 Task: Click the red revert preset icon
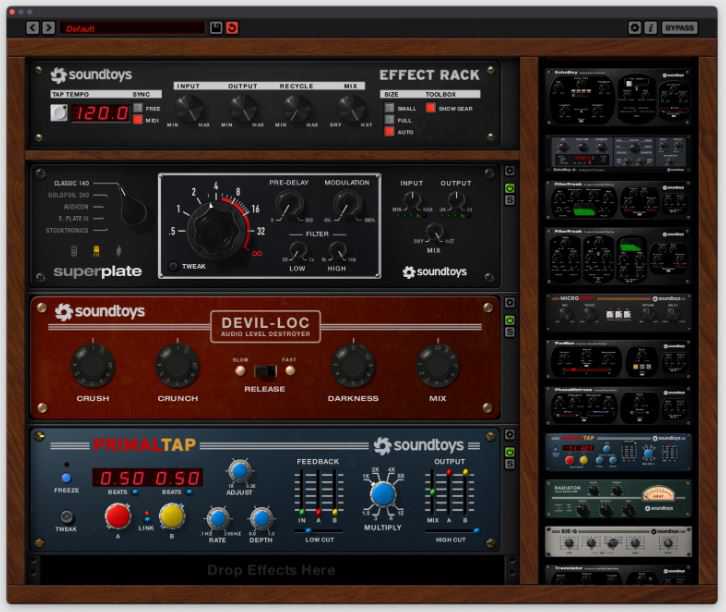(x=232, y=28)
